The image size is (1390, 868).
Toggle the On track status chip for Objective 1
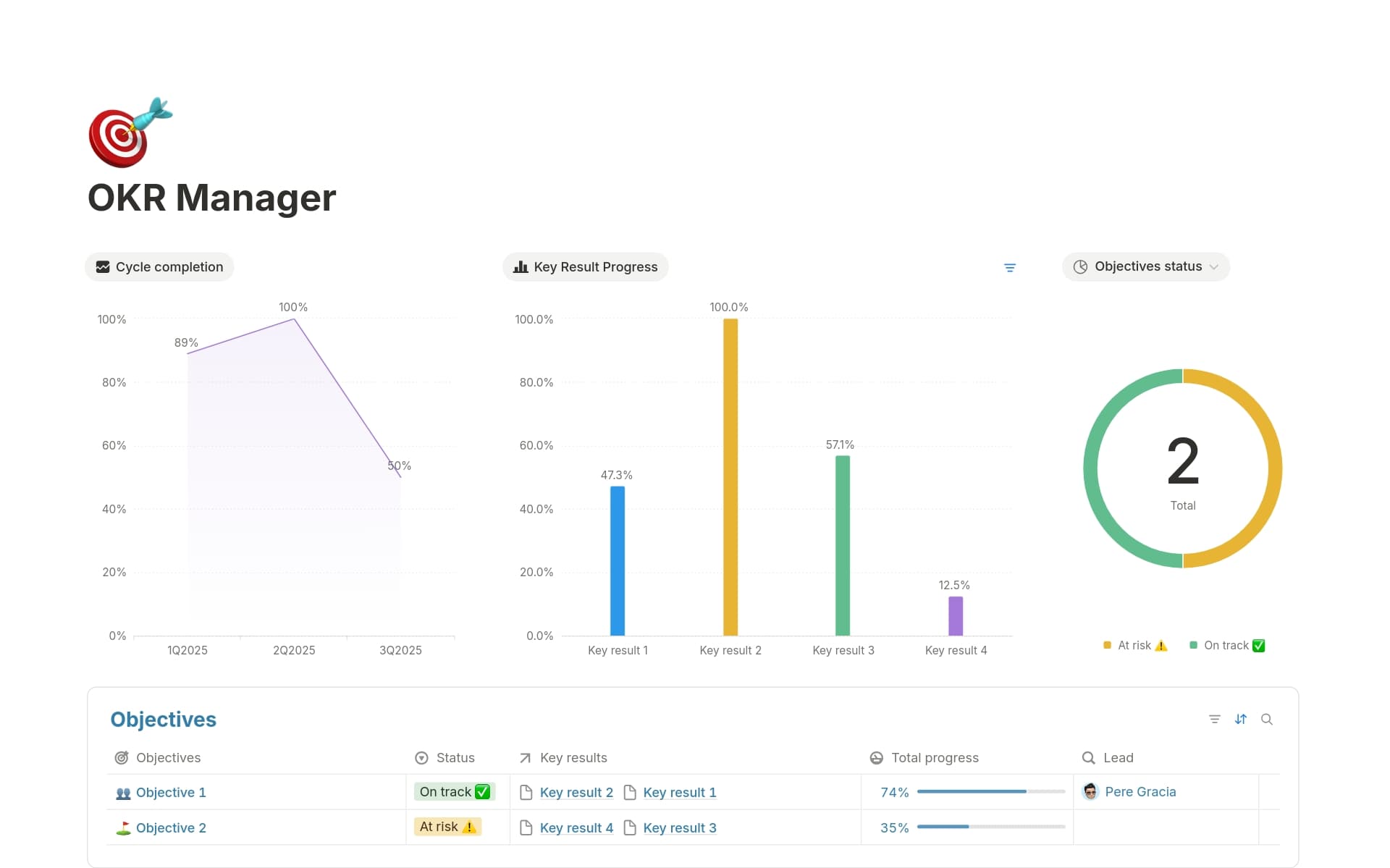coord(454,791)
